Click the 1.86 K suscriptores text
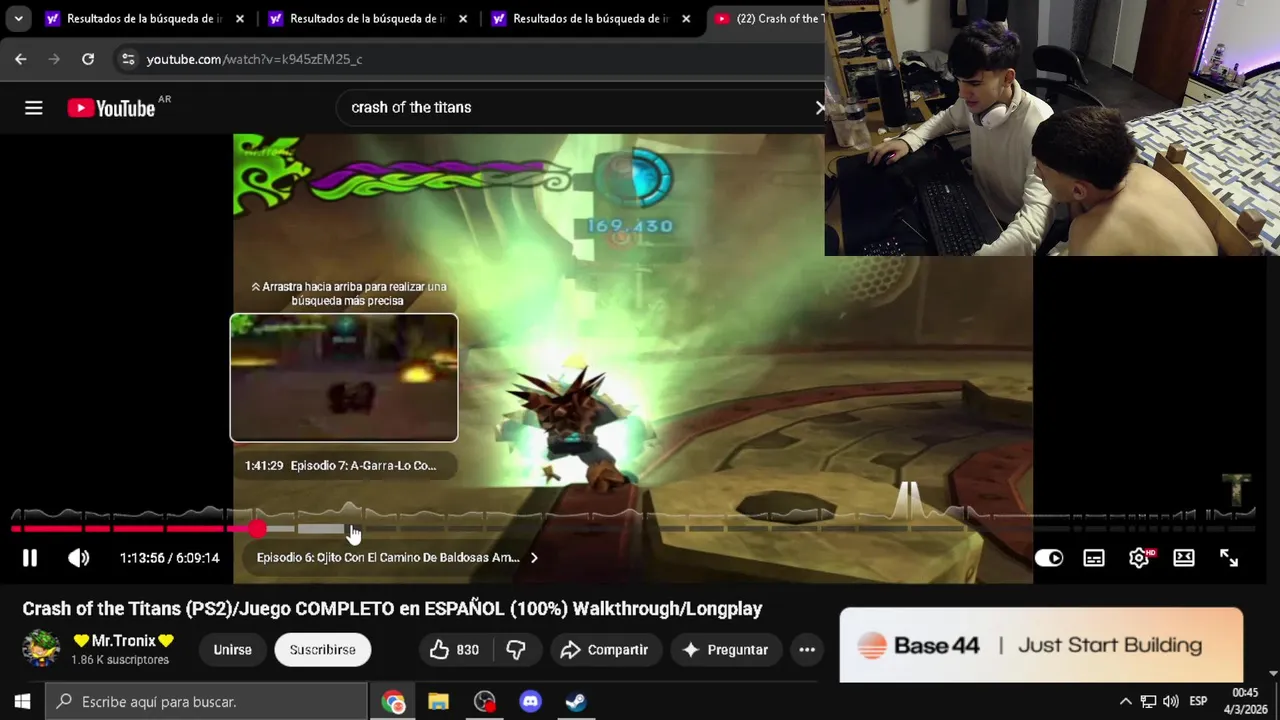The image size is (1280, 720). (x=120, y=660)
